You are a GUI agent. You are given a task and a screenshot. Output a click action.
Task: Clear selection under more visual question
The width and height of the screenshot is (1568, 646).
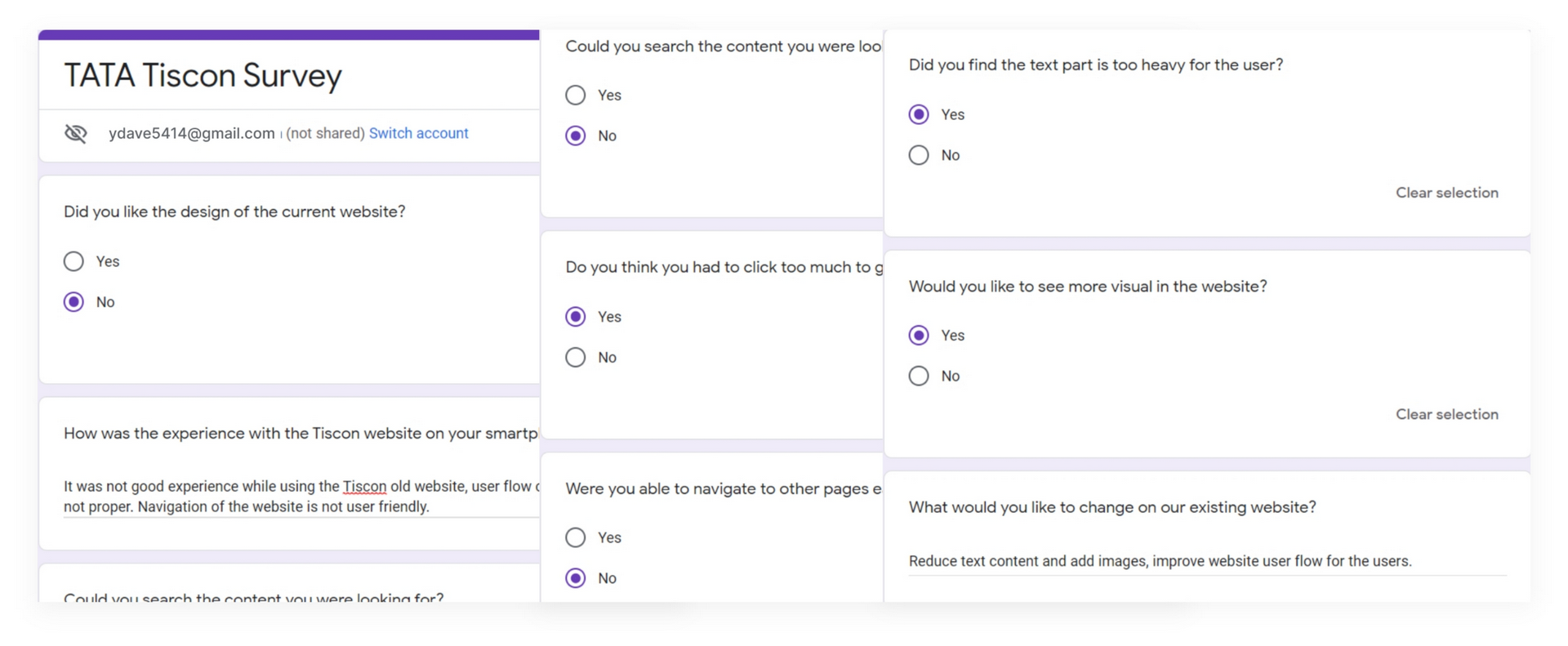[1446, 414]
